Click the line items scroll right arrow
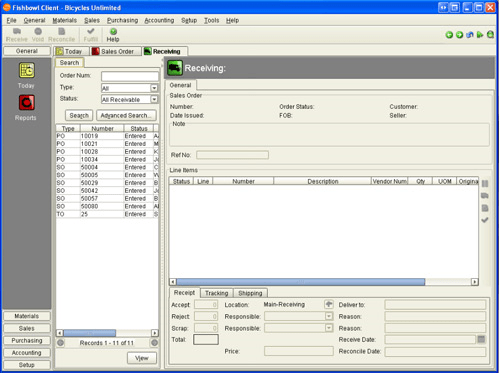500x373 pixels. pos(475,282)
